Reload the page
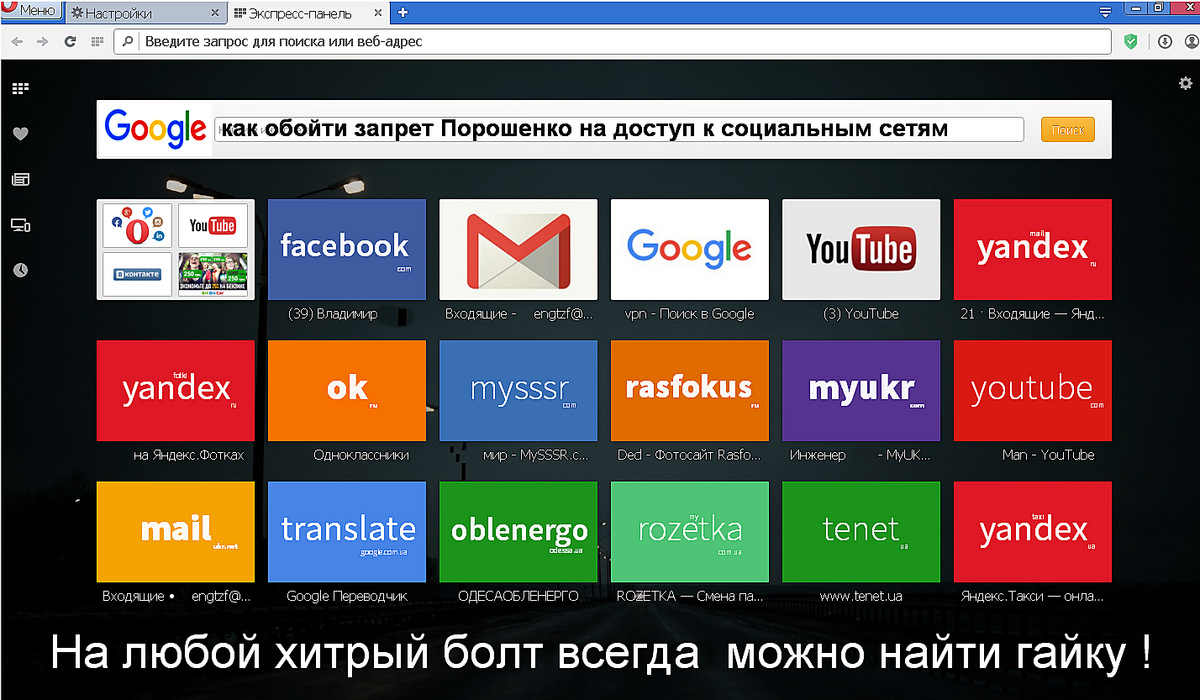 (69, 42)
